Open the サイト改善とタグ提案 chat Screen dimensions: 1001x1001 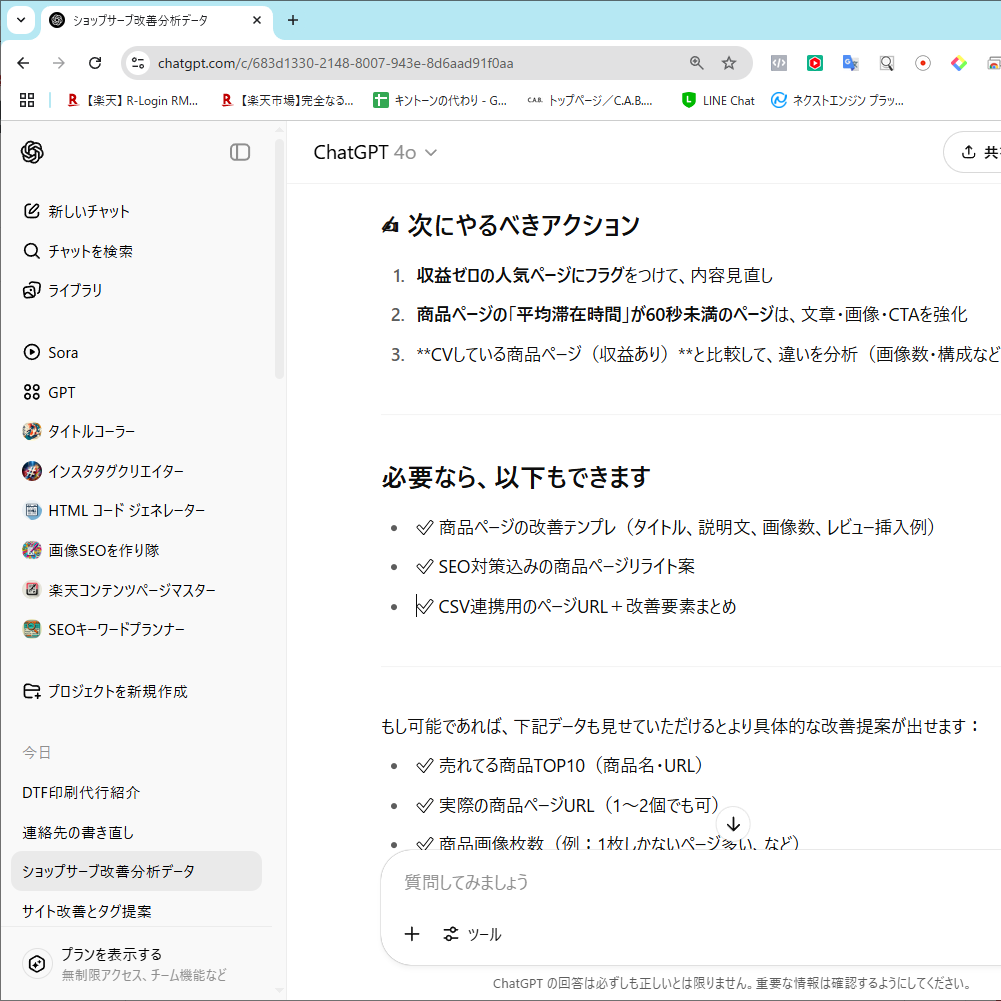87,911
